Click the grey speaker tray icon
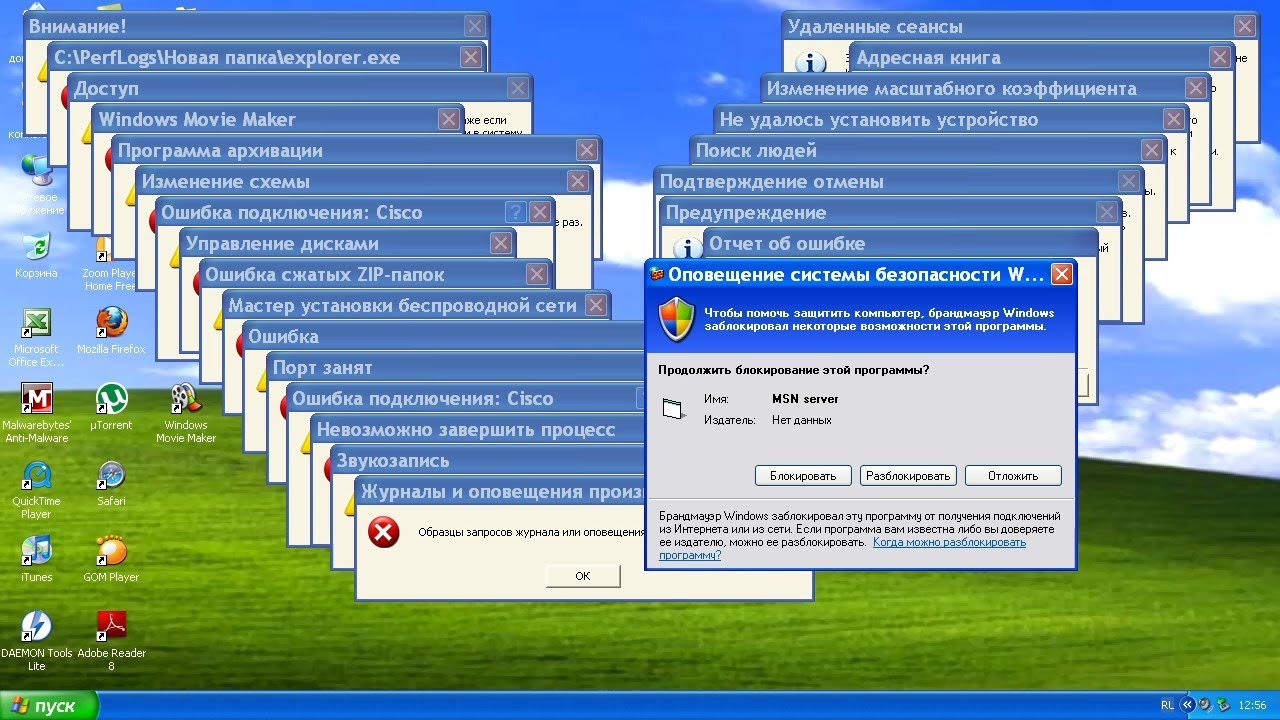 point(1205,705)
